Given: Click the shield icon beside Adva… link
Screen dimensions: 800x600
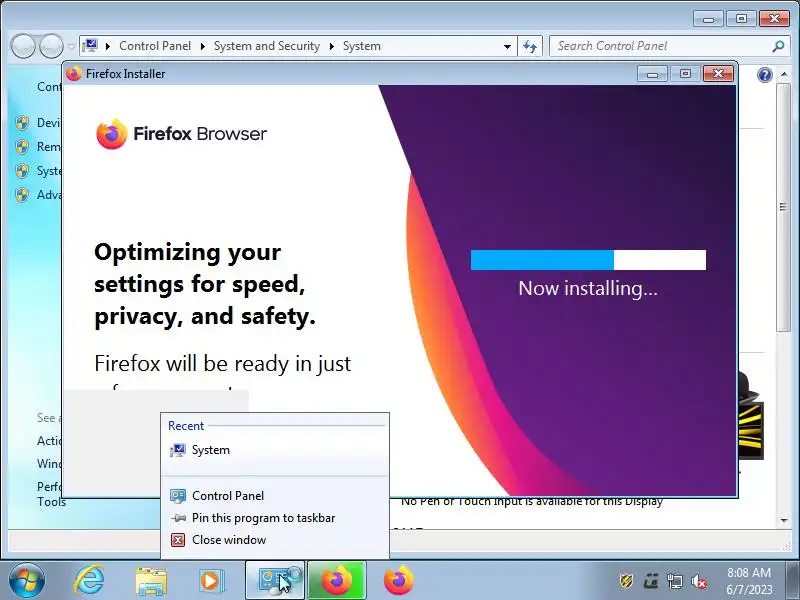Looking at the screenshot, I should [22, 195].
